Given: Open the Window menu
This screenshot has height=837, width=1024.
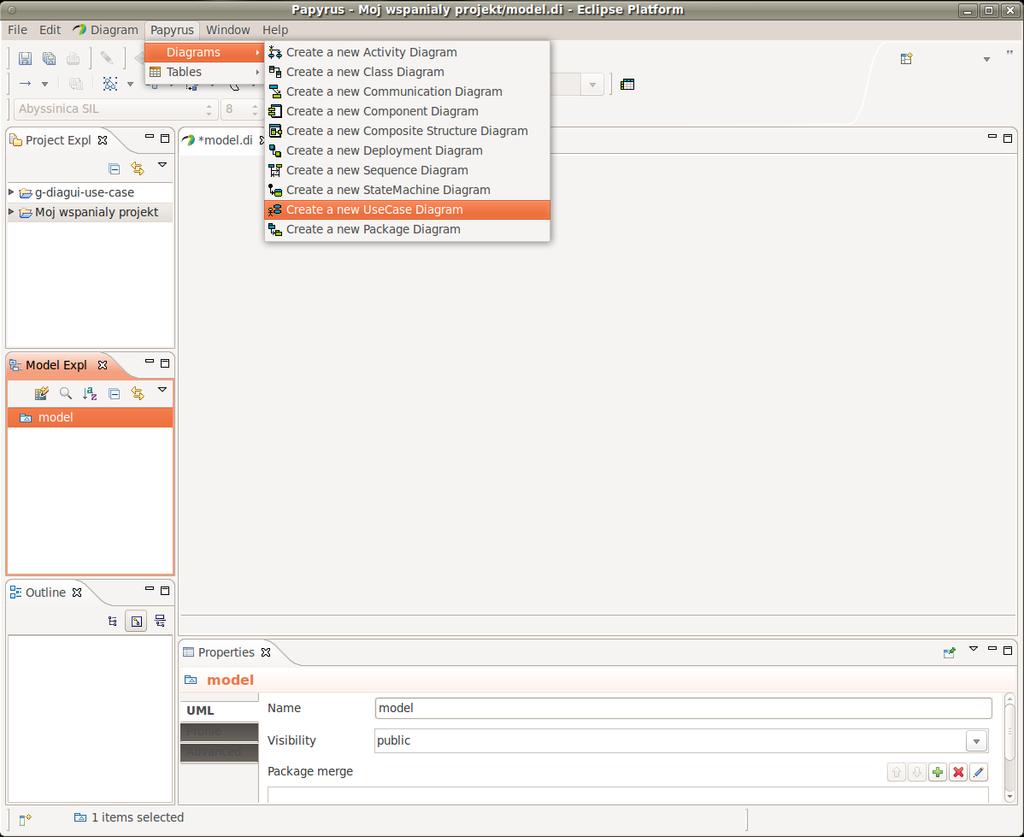Looking at the screenshot, I should click(x=228, y=30).
